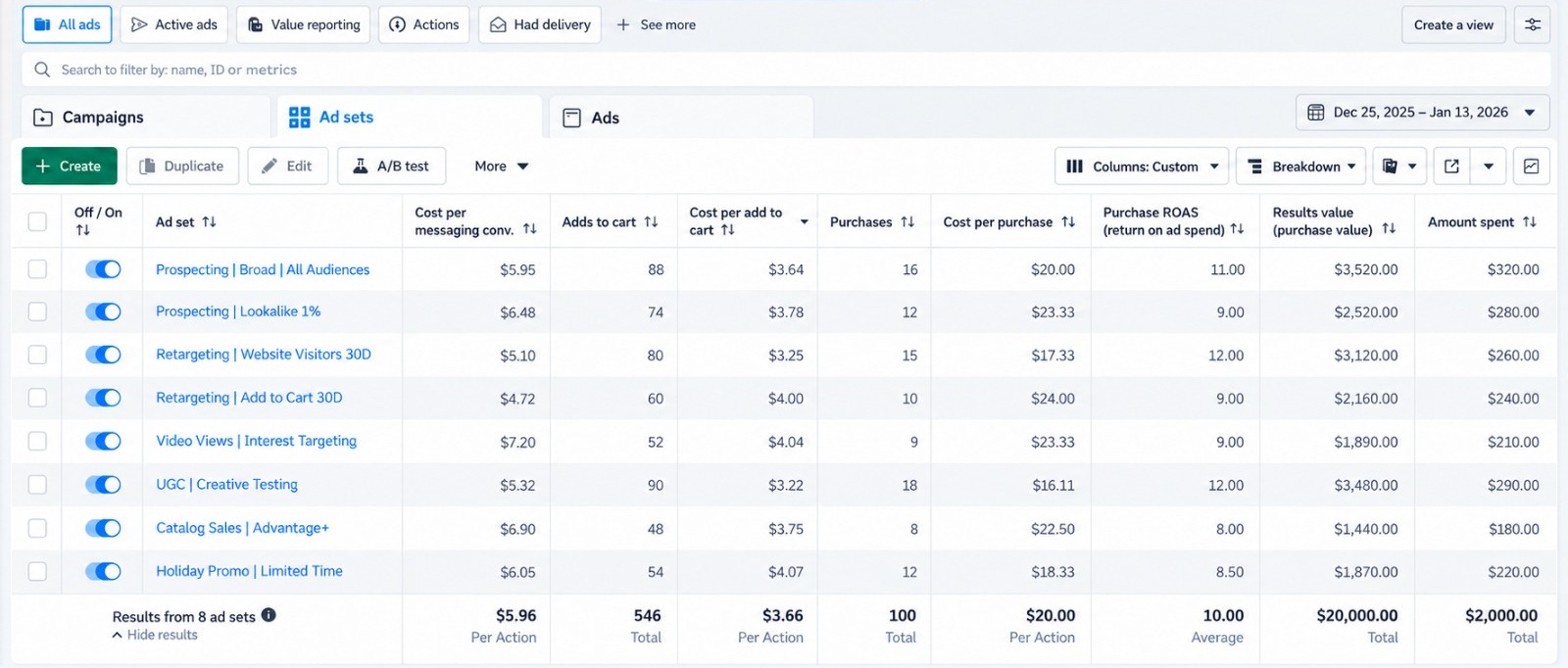The height and width of the screenshot is (668, 1568).
Task: Open the date range Dec 25 – Jan 13 picker
Action: click(1422, 113)
